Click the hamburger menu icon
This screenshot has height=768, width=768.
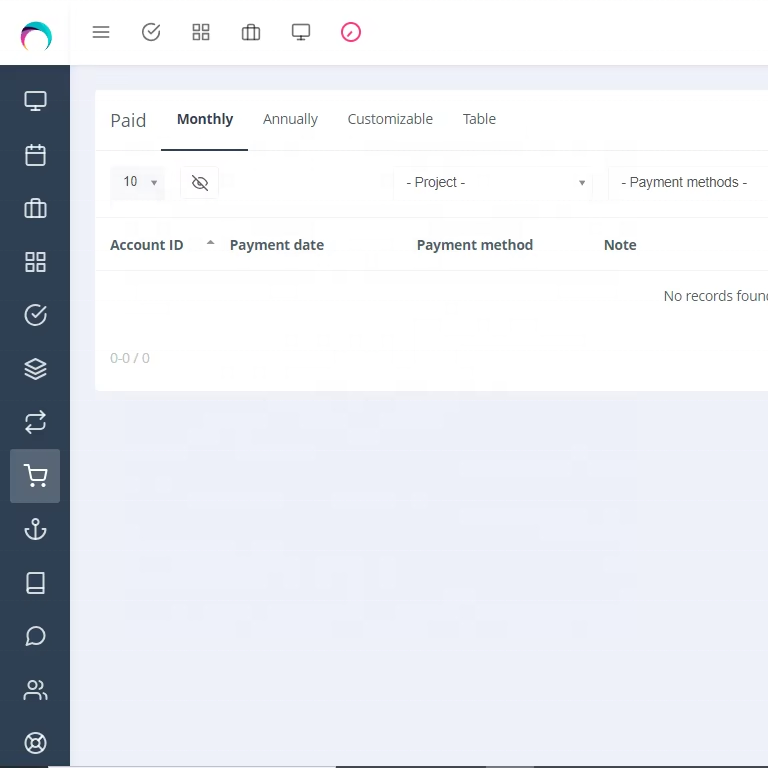(100, 32)
